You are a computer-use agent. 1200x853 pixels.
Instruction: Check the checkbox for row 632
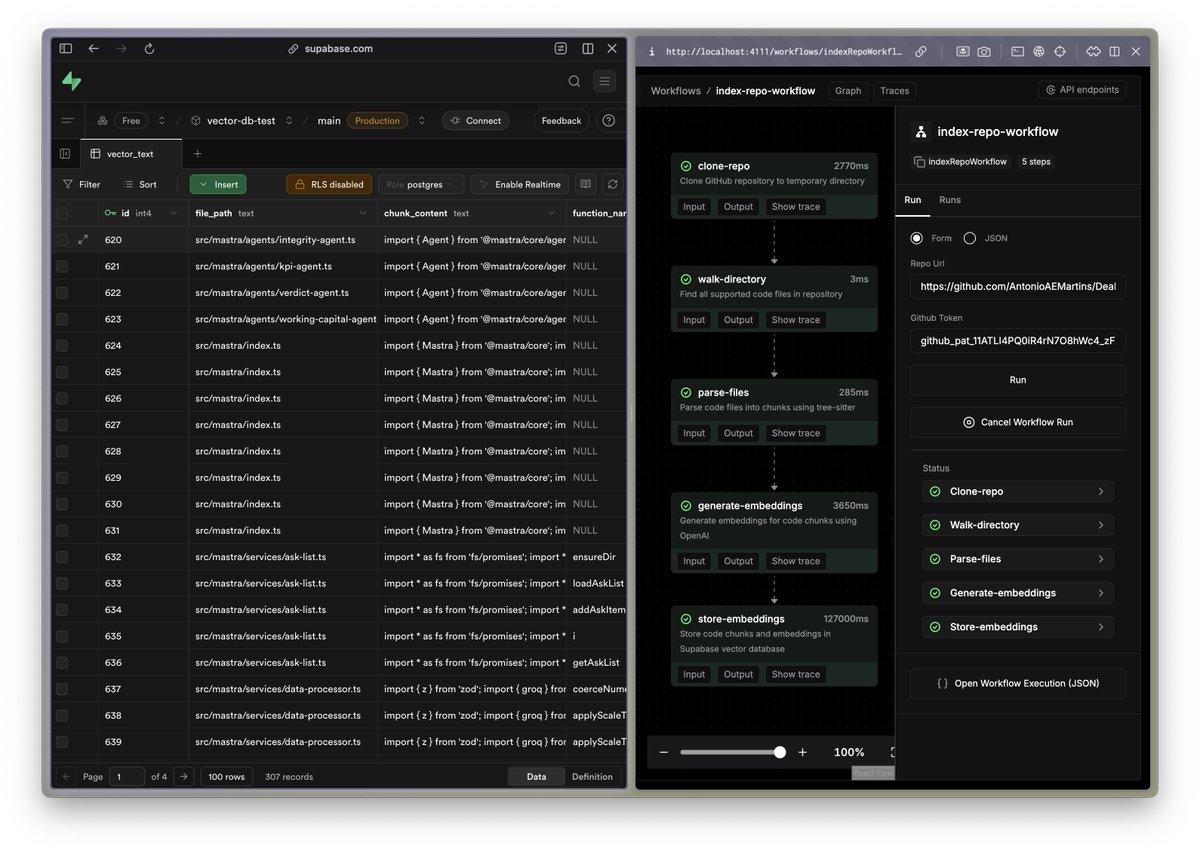tap(62, 557)
